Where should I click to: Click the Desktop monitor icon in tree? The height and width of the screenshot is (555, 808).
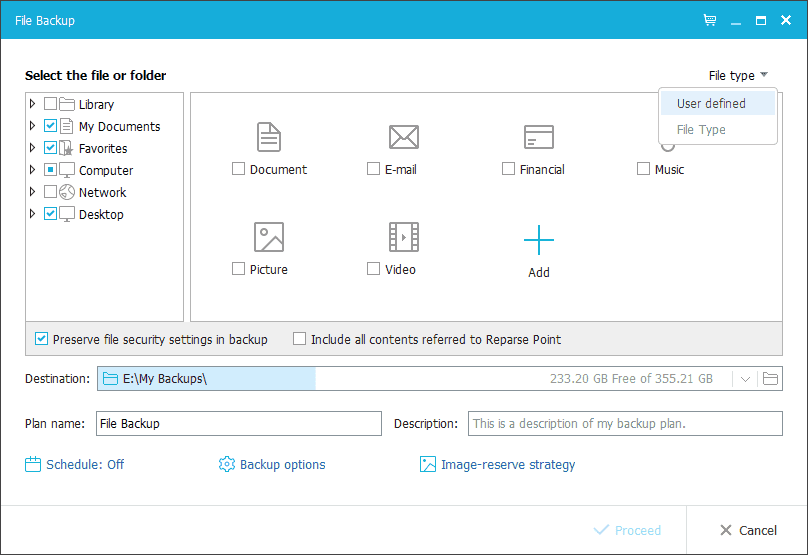click(67, 214)
